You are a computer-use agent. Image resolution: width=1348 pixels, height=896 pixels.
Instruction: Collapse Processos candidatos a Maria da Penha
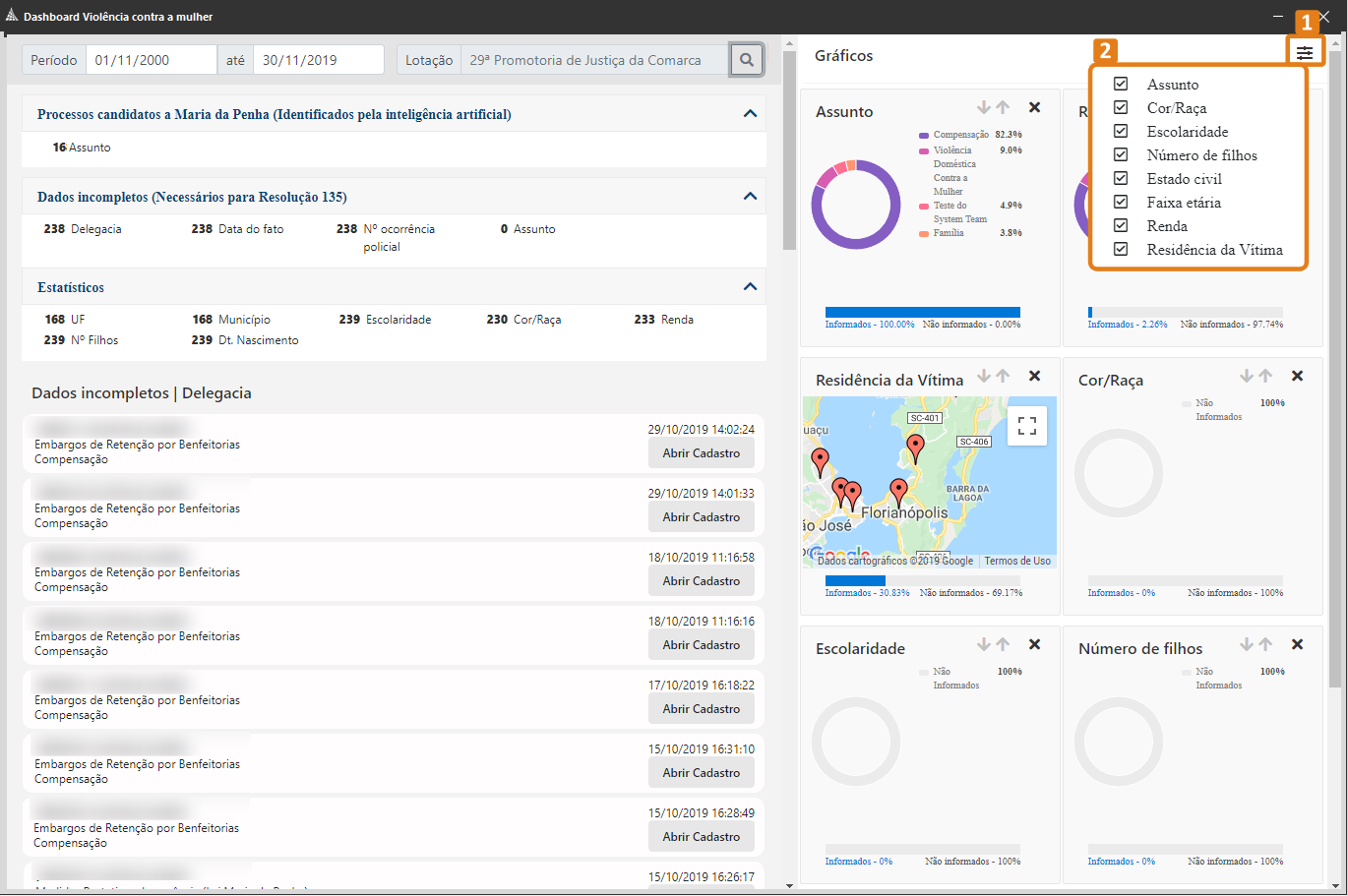pos(750,114)
